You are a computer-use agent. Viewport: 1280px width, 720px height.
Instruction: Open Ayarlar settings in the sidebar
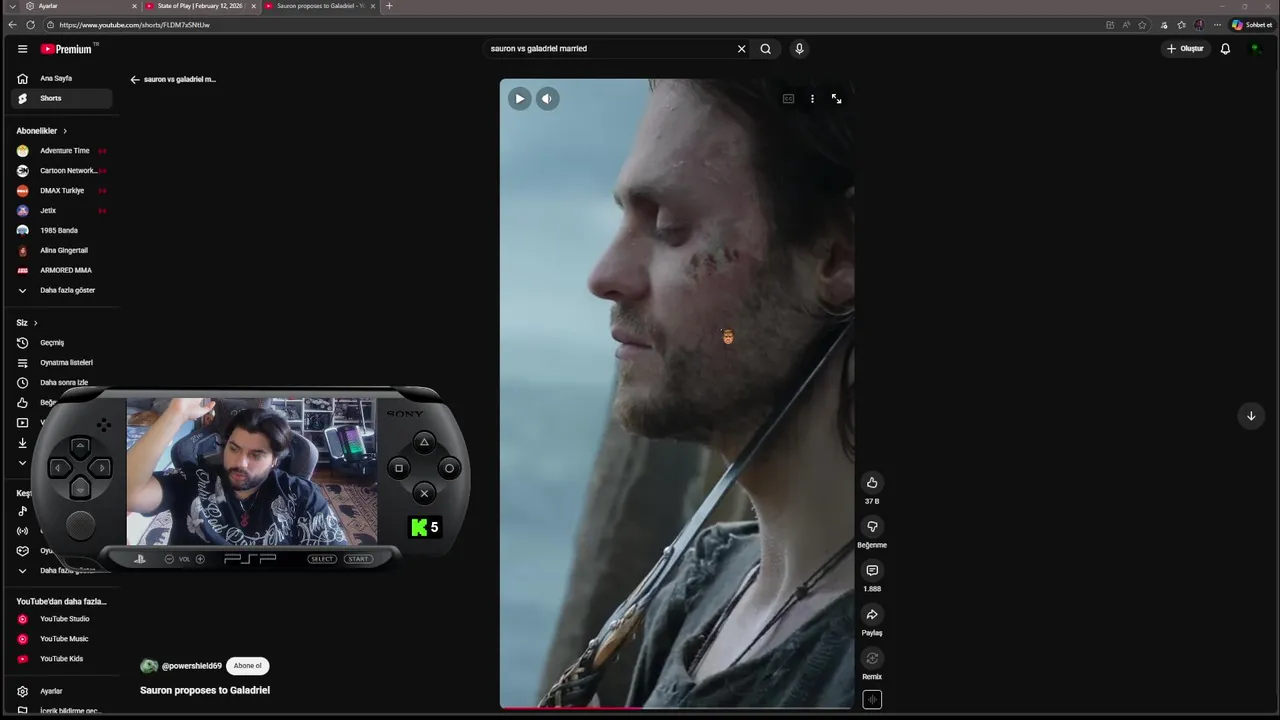coord(62,691)
